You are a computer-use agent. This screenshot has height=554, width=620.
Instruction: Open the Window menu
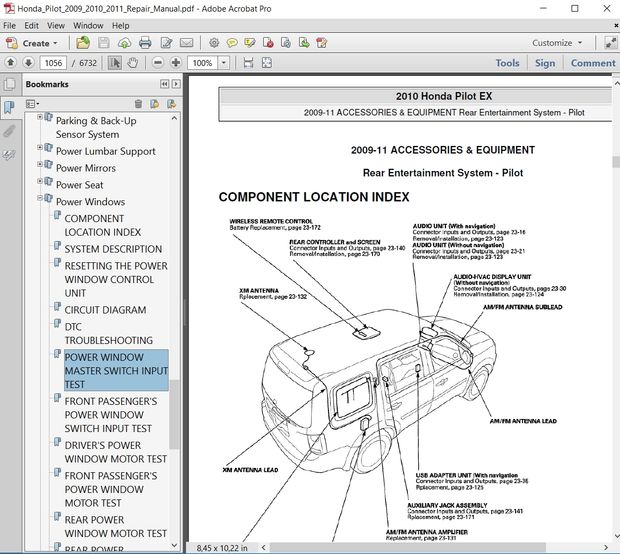click(x=88, y=26)
